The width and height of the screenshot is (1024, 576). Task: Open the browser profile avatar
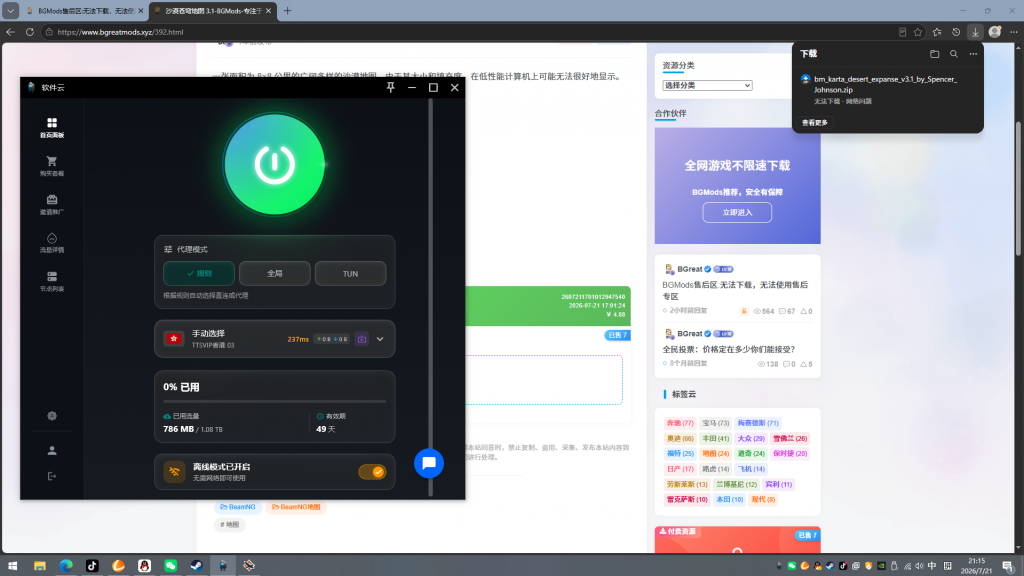pos(995,32)
